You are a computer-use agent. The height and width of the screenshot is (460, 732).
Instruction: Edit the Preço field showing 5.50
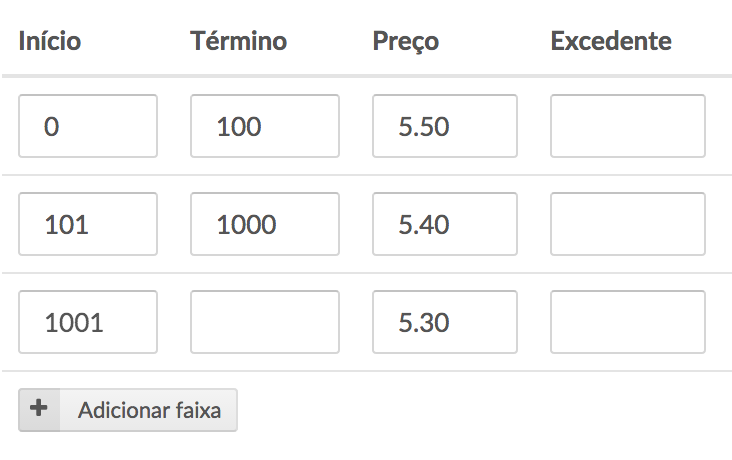[444, 126]
